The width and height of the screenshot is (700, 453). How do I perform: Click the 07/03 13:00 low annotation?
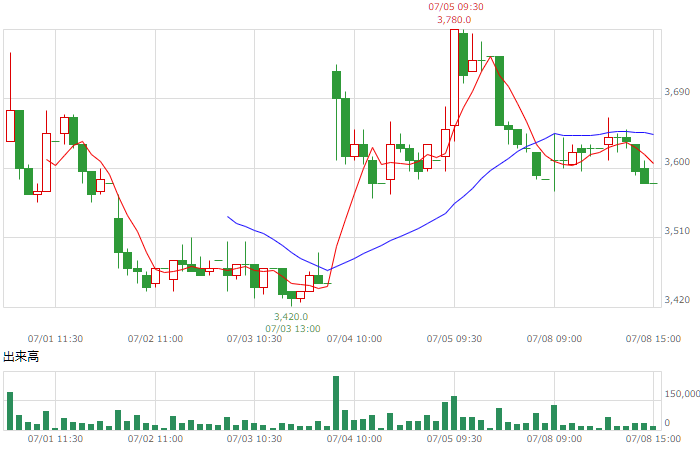pyautogui.click(x=293, y=329)
